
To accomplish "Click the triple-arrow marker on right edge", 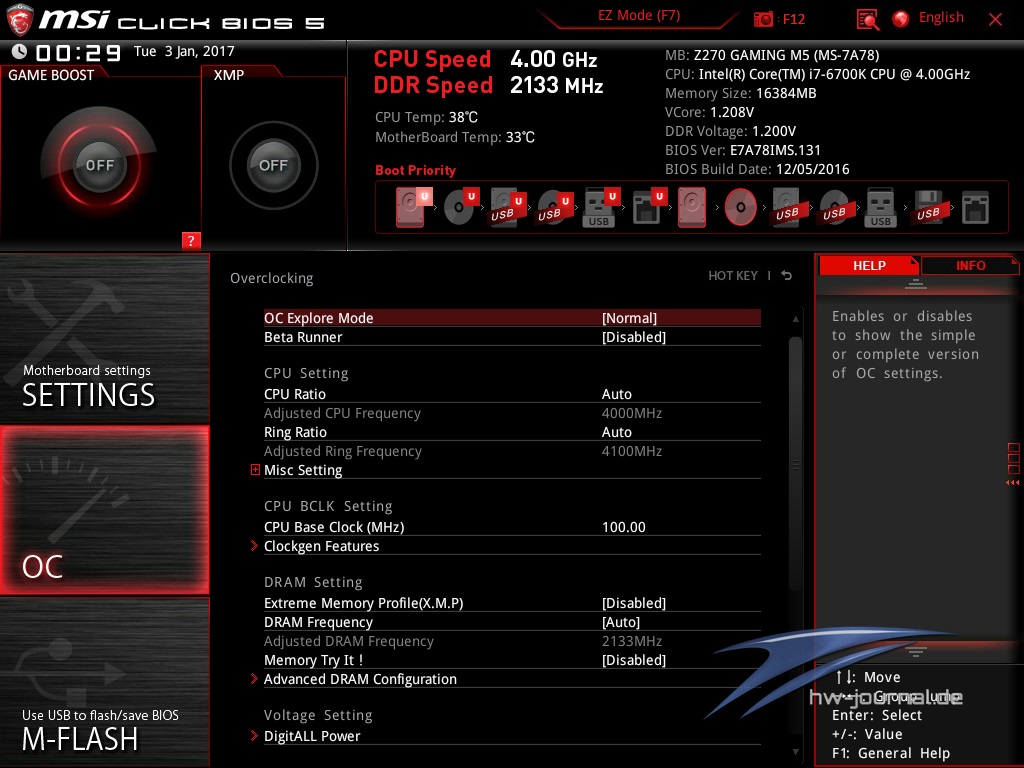I will (x=1012, y=483).
